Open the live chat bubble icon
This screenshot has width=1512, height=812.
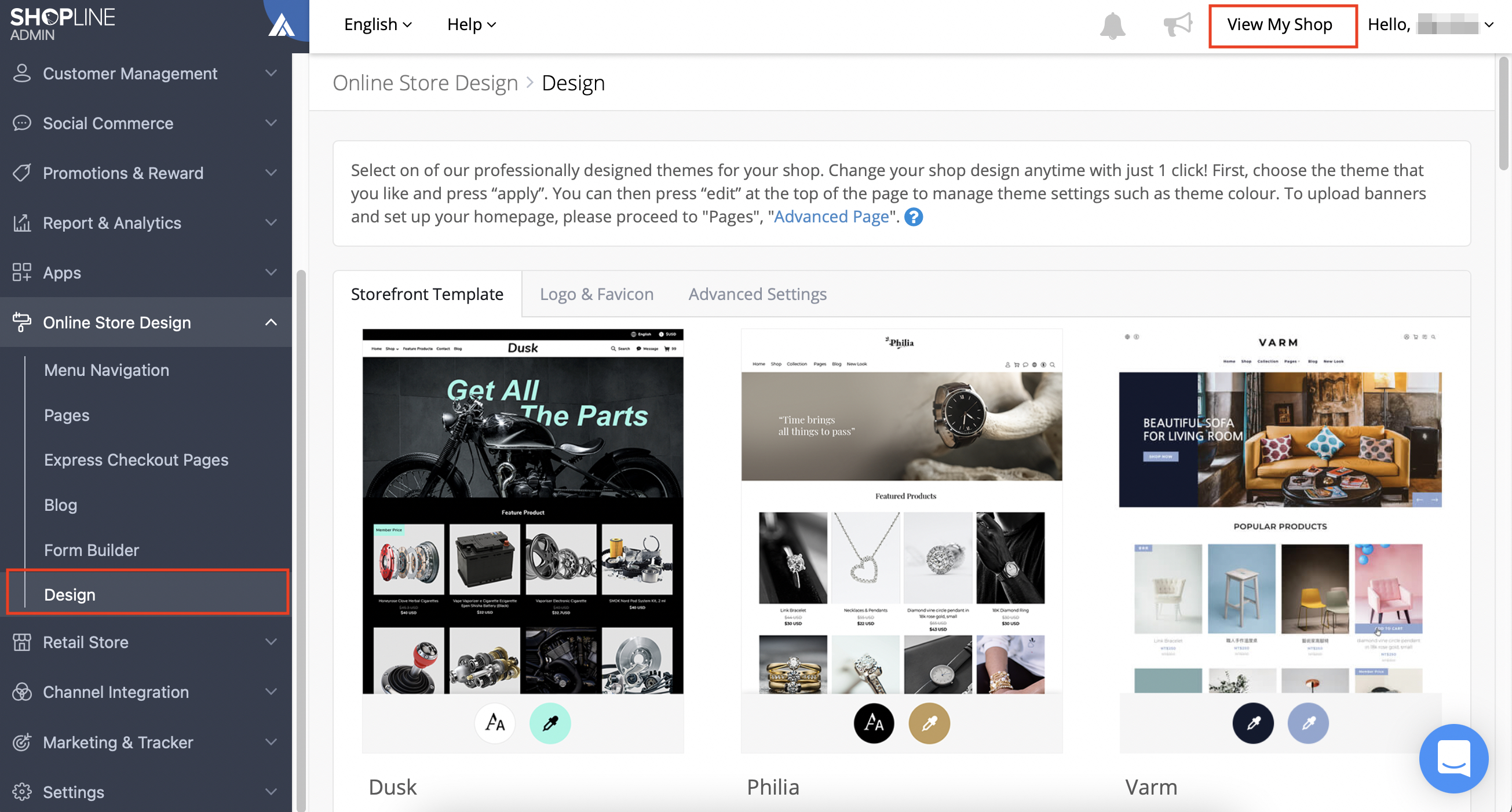click(x=1453, y=758)
